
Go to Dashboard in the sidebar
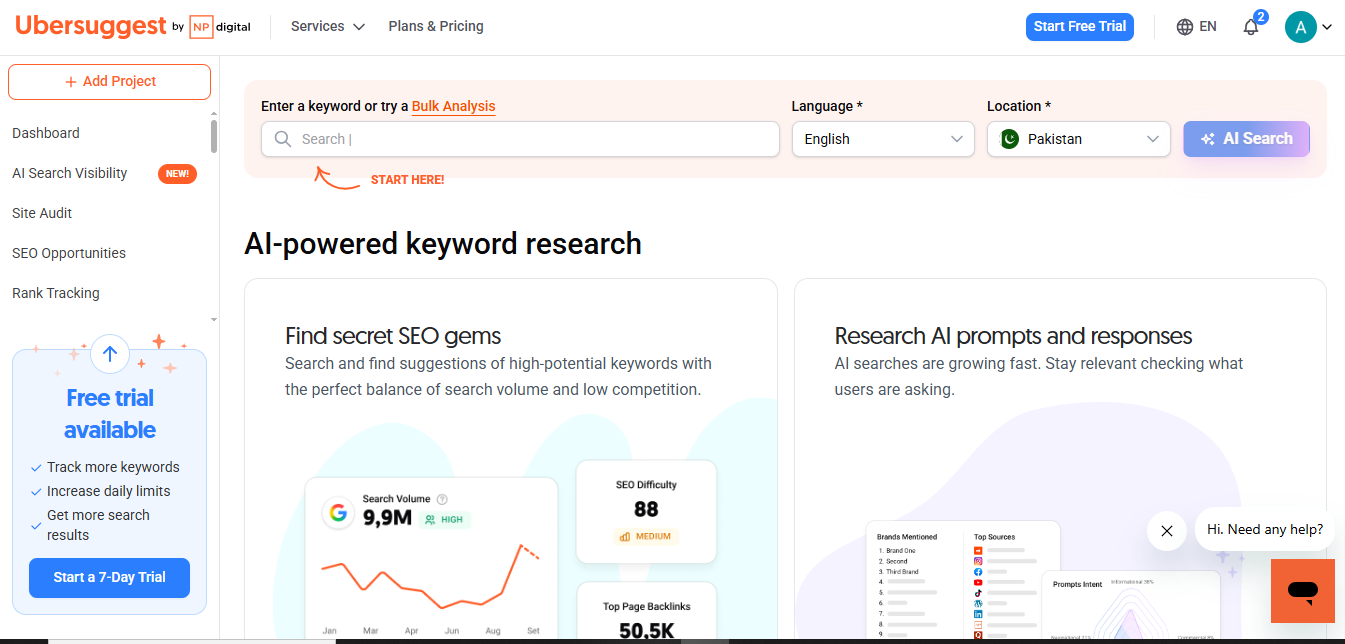46,133
